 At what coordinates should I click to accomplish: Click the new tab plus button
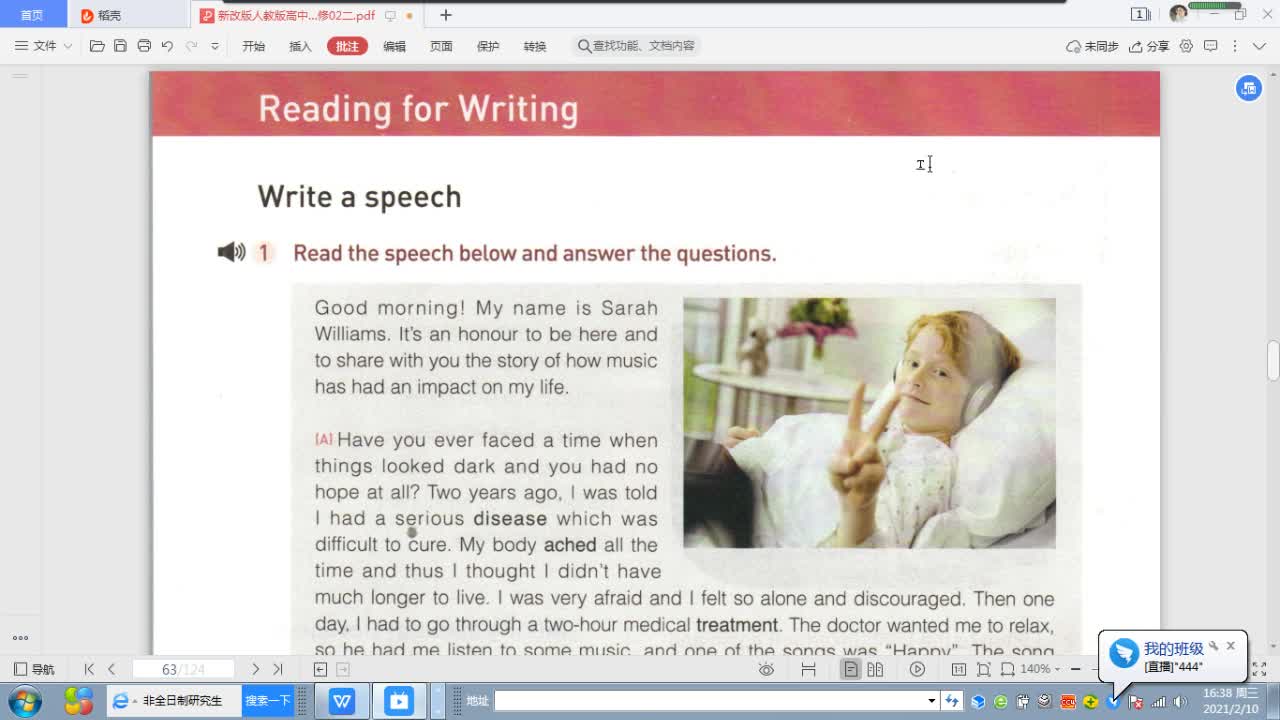(446, 15)
